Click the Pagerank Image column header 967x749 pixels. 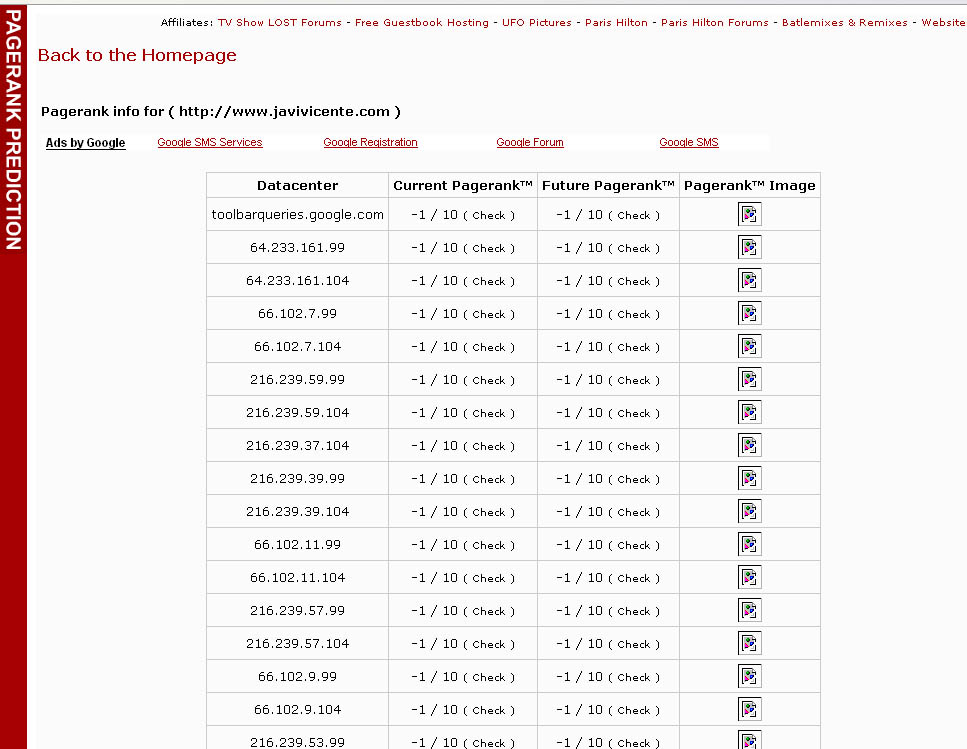[749, 186]
